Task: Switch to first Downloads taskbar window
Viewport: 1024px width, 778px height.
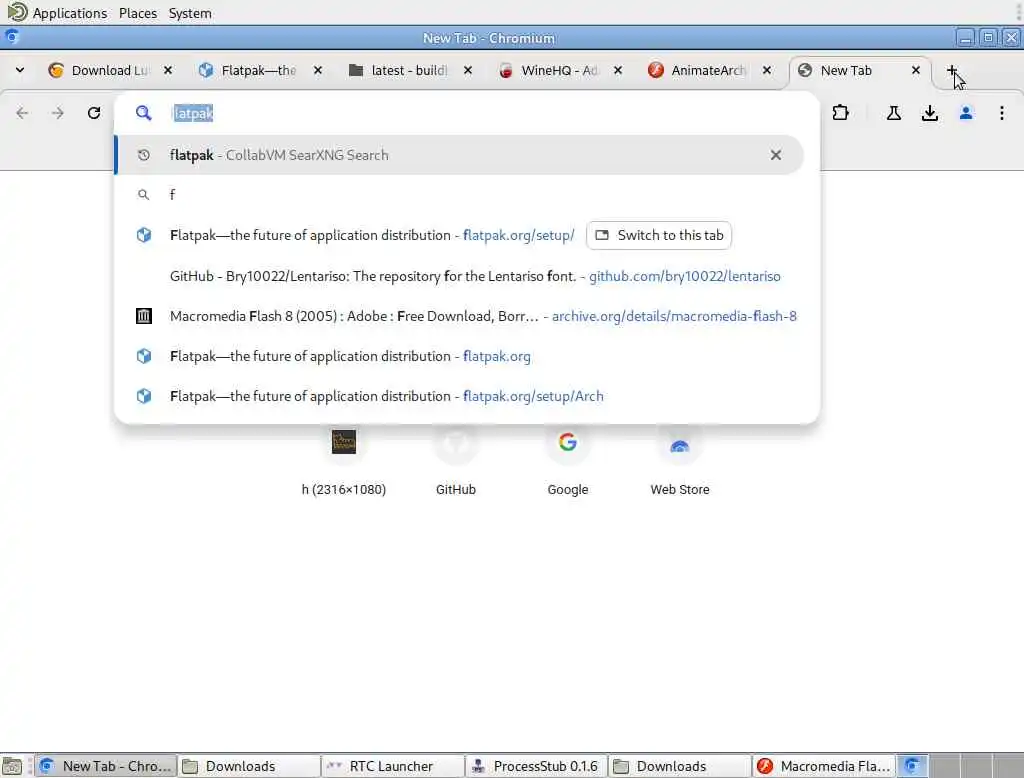Action: [x=249, y=766]
